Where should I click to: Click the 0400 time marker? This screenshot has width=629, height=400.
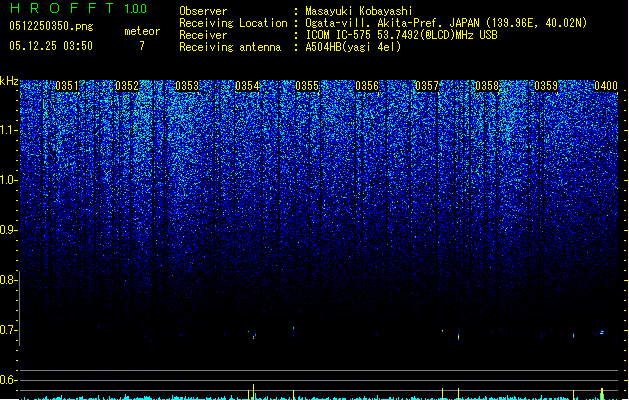click(606, 86)
